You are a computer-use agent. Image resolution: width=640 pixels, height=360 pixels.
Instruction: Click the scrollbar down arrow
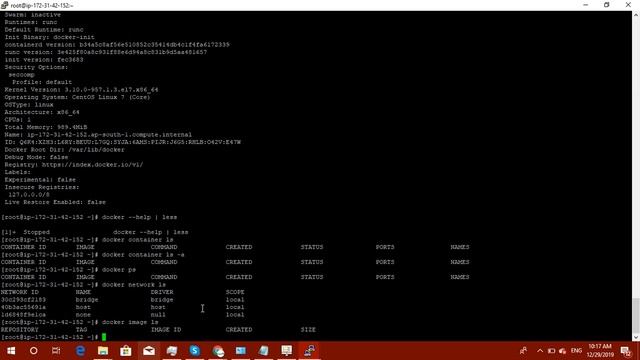click(636, 338)
